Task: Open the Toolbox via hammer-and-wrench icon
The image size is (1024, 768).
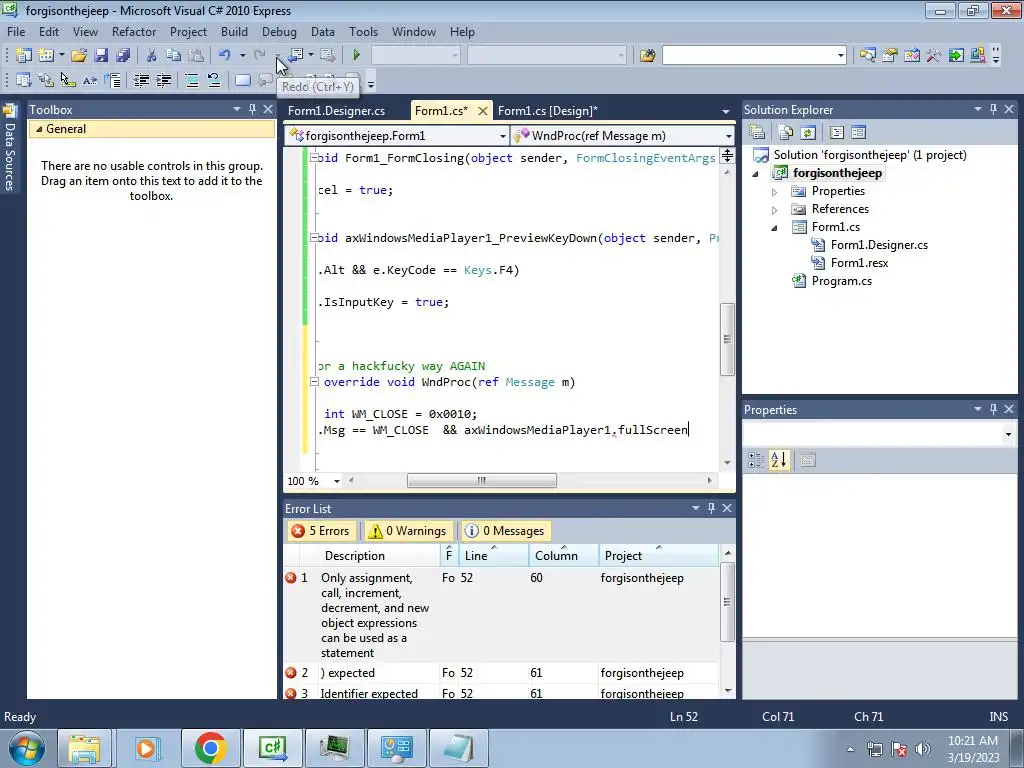Action: (x=934, y=56)
